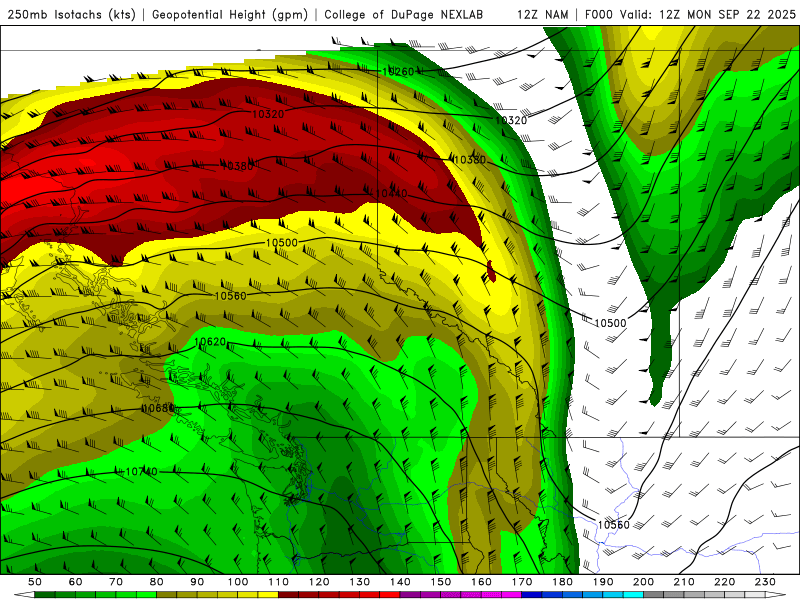Click the 60 kts legend value
The height and width of the screenshot is (600, 800).
(76, 582)
